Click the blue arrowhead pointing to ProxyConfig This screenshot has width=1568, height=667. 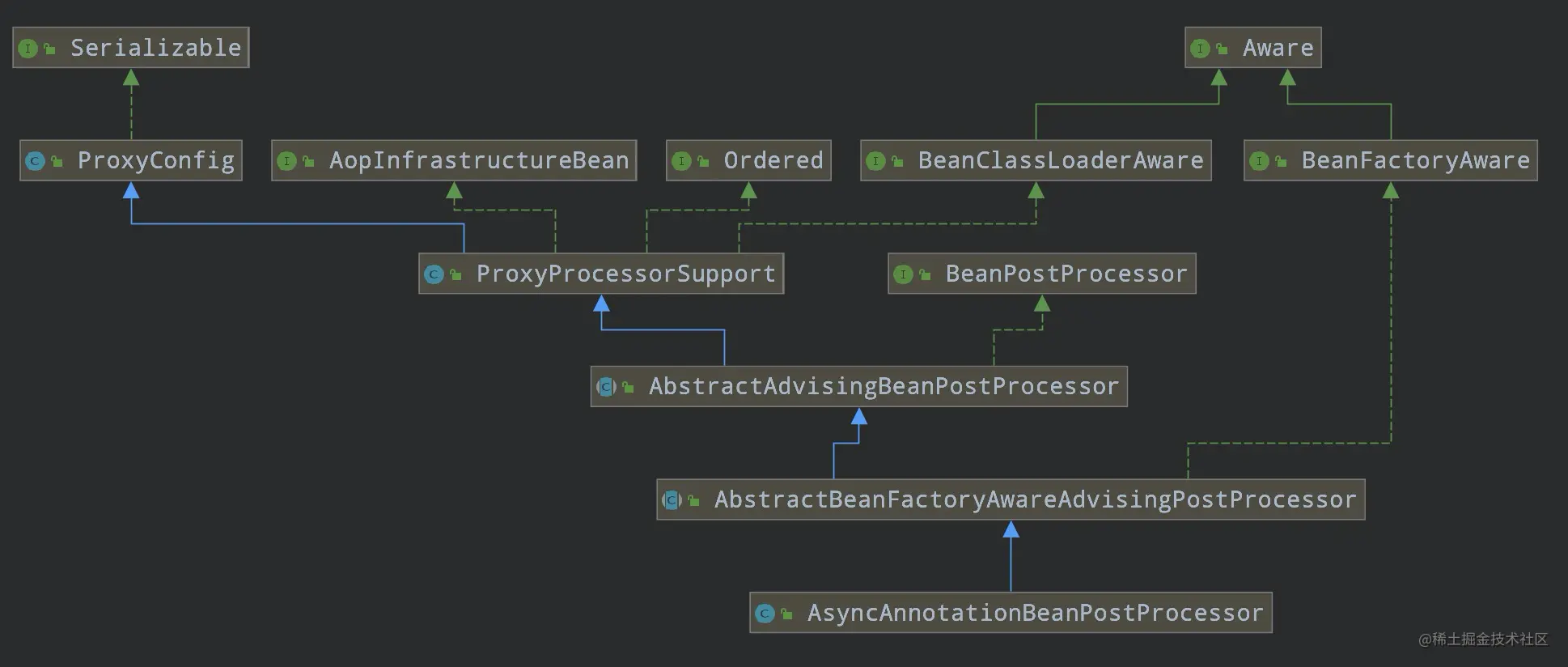click(131, 190)
